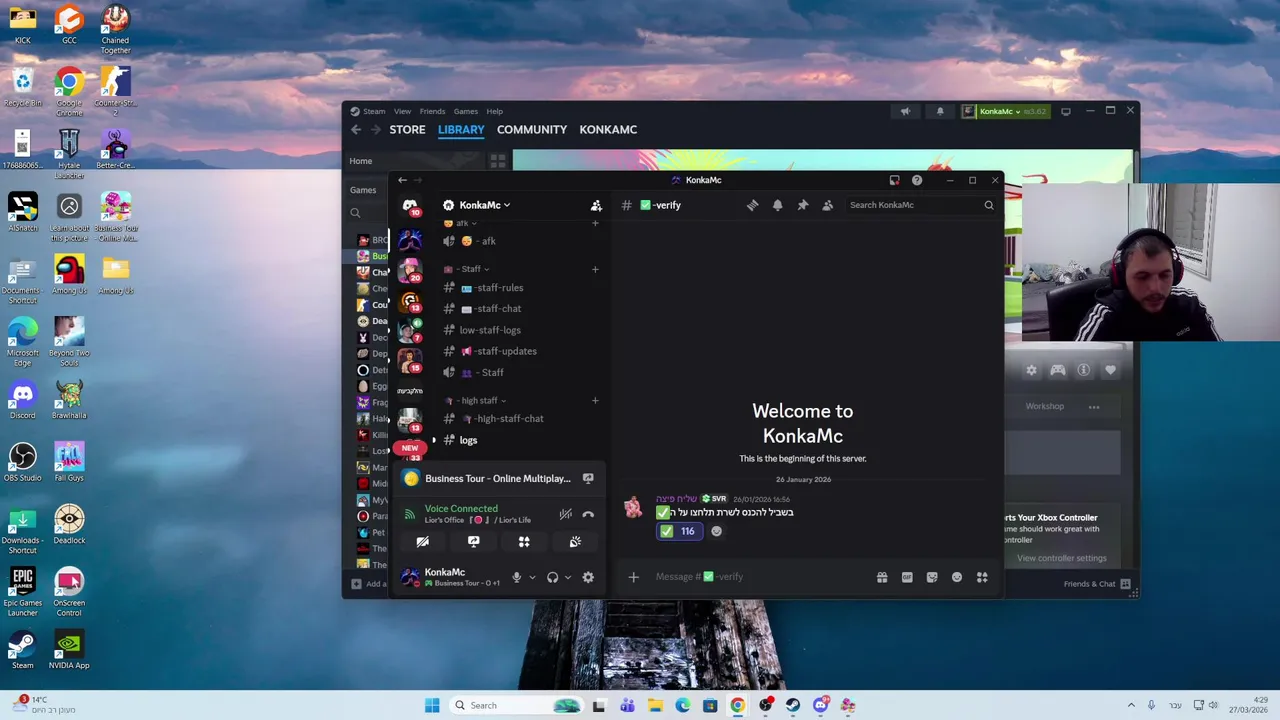Open the Friends menu in Steam
1280x720 pixels.
point(432,111)
